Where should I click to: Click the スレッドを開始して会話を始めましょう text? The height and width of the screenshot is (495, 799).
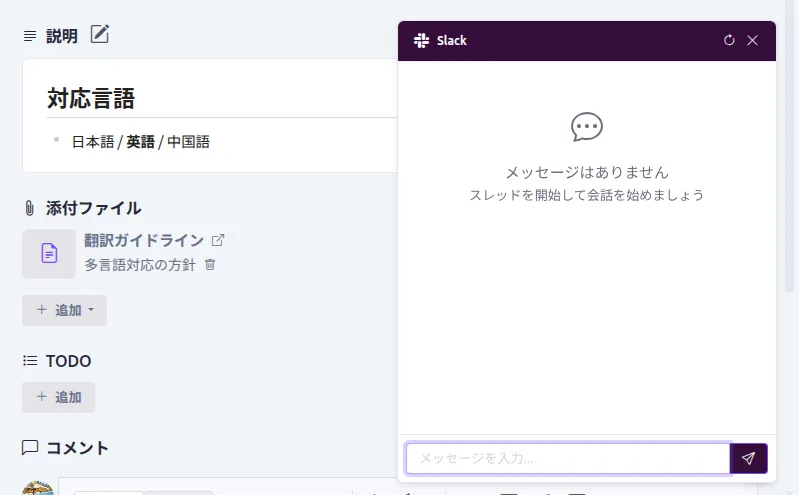587,195
